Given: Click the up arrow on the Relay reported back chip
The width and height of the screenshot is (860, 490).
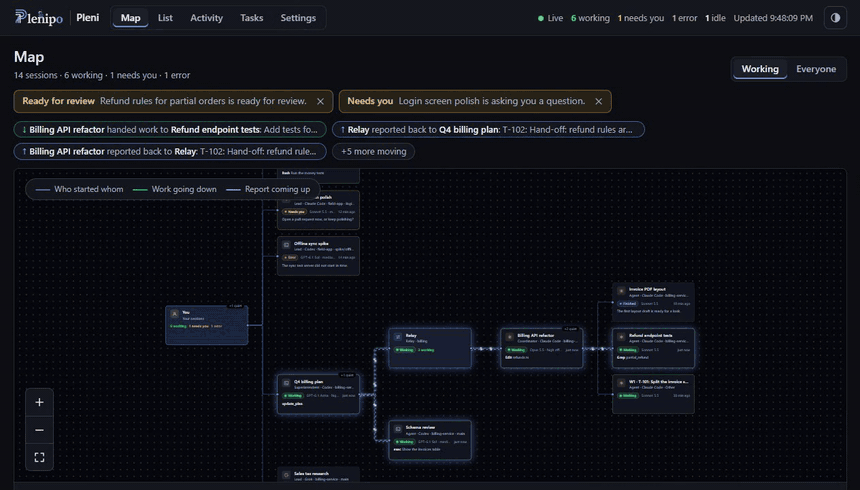Looking at the screenshot, I should pos(343,129).
